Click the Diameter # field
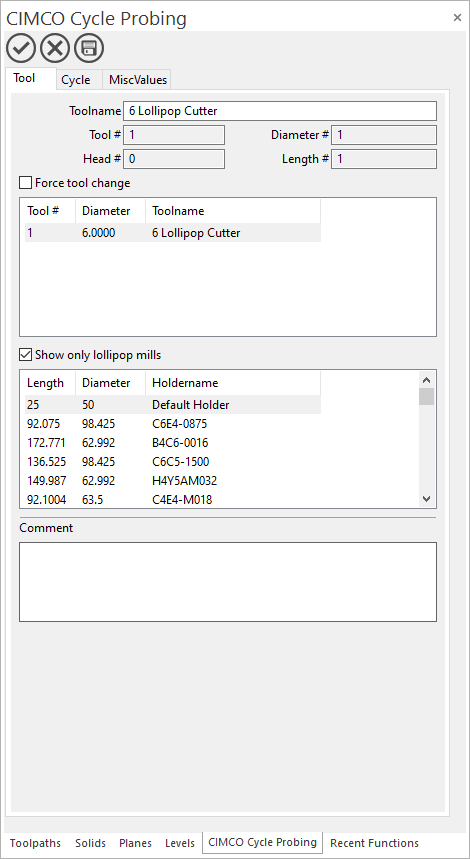The height and width of the screenshot is (859, 470). pyautogui.click(x=384, y=135)
